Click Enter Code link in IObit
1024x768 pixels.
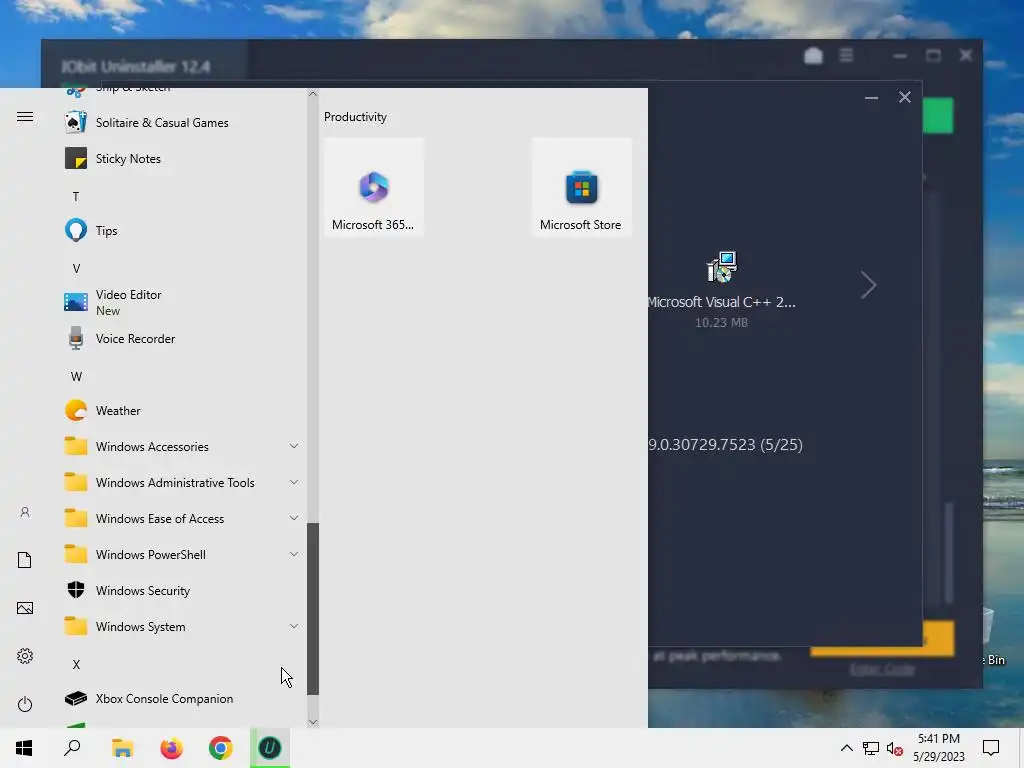(x=882, y=669)
